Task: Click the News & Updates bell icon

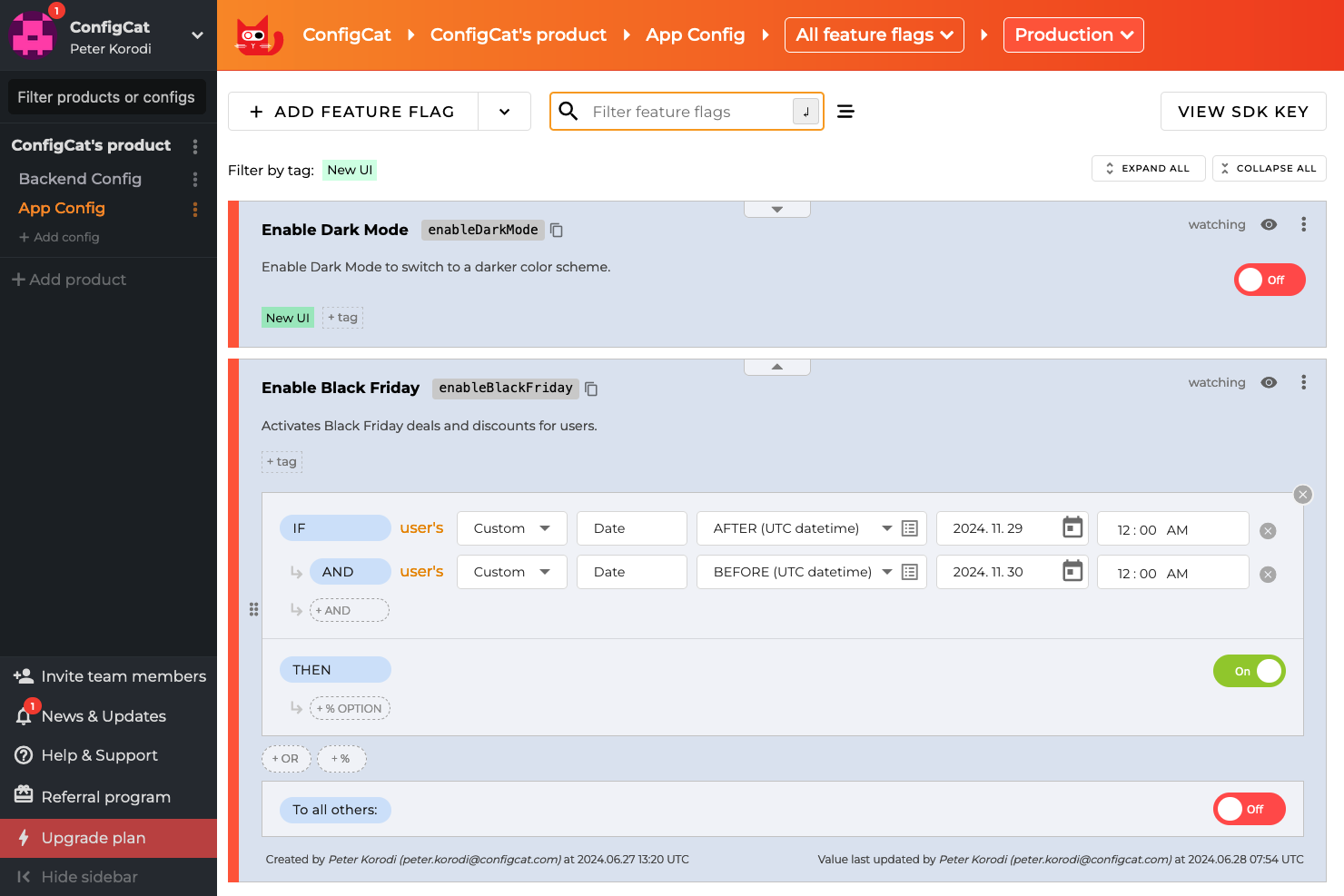Action: click(25, 716)
